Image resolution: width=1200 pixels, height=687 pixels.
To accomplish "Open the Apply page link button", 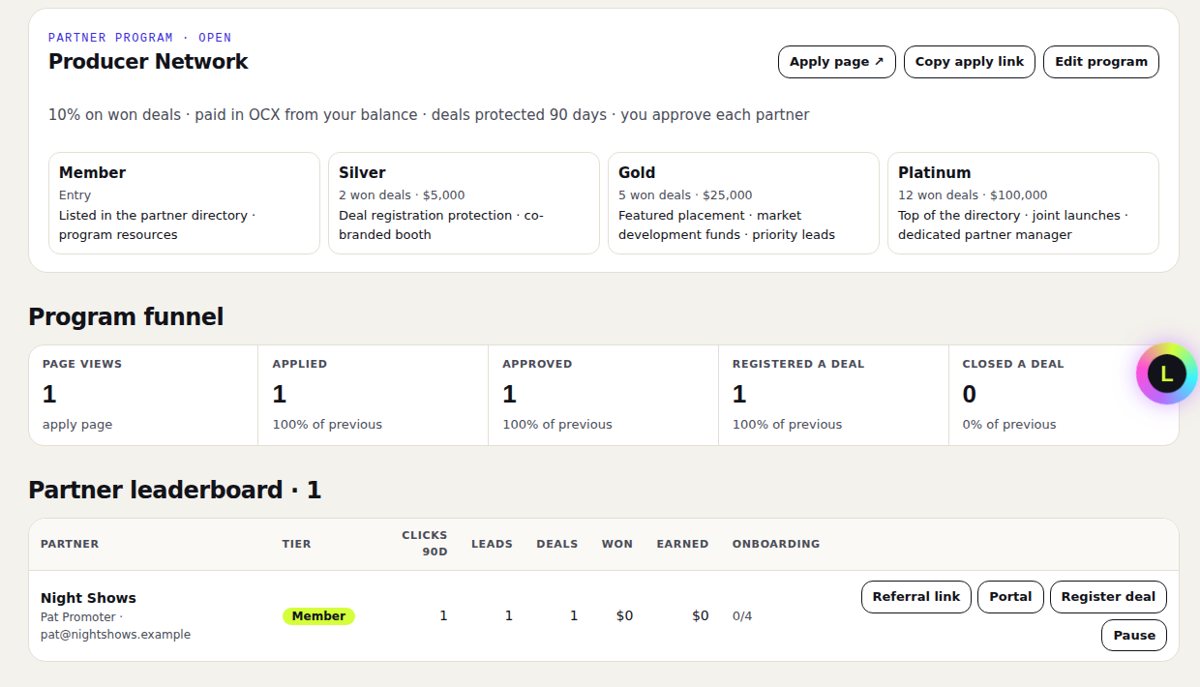I will [x=836, y=62].
